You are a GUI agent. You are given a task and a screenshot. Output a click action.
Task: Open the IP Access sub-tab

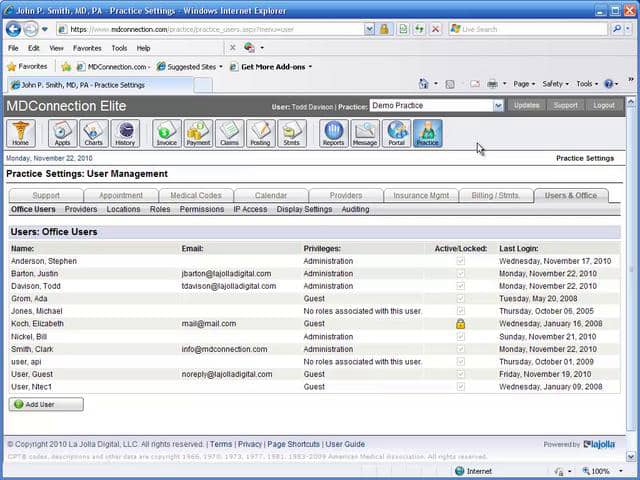[x=250, y=209]
